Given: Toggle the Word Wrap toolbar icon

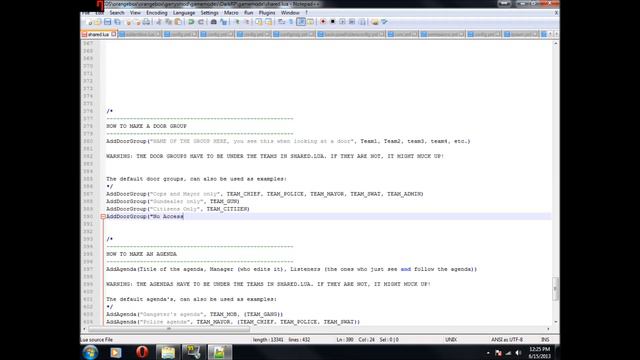Looking at the screenshot, I should tap(282, 22).
